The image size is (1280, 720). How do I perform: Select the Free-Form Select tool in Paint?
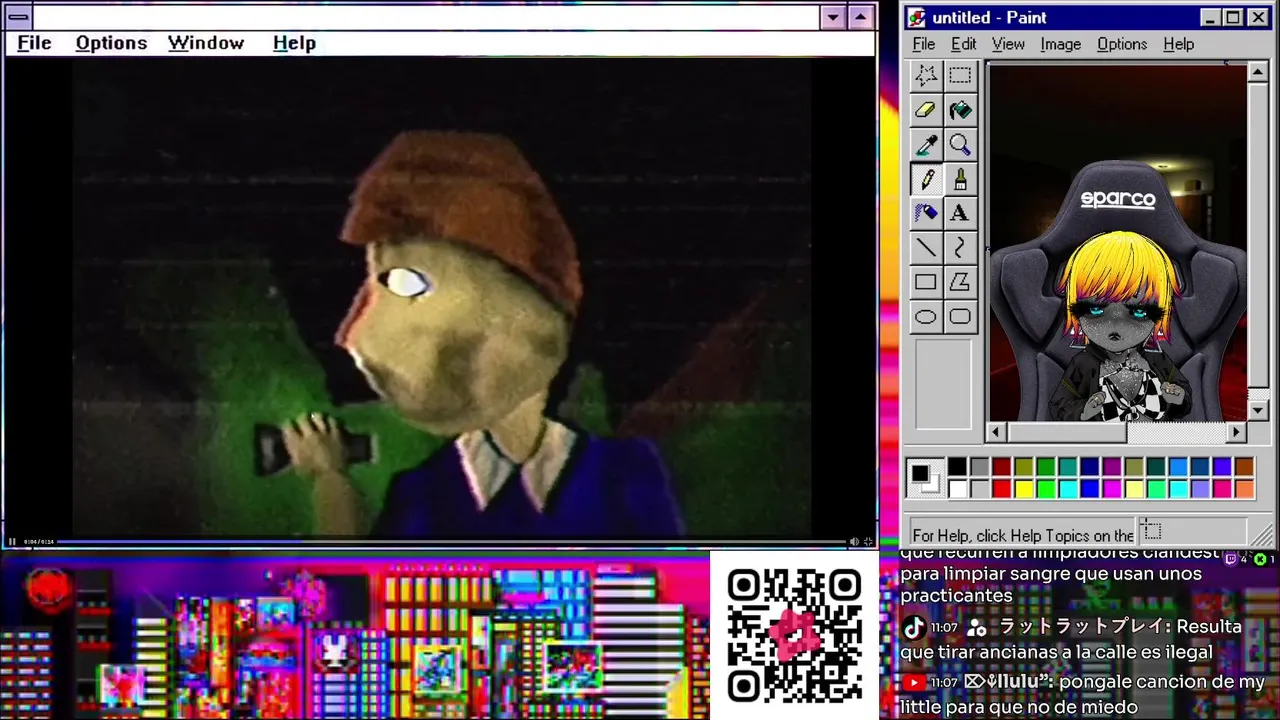point(926,76)
